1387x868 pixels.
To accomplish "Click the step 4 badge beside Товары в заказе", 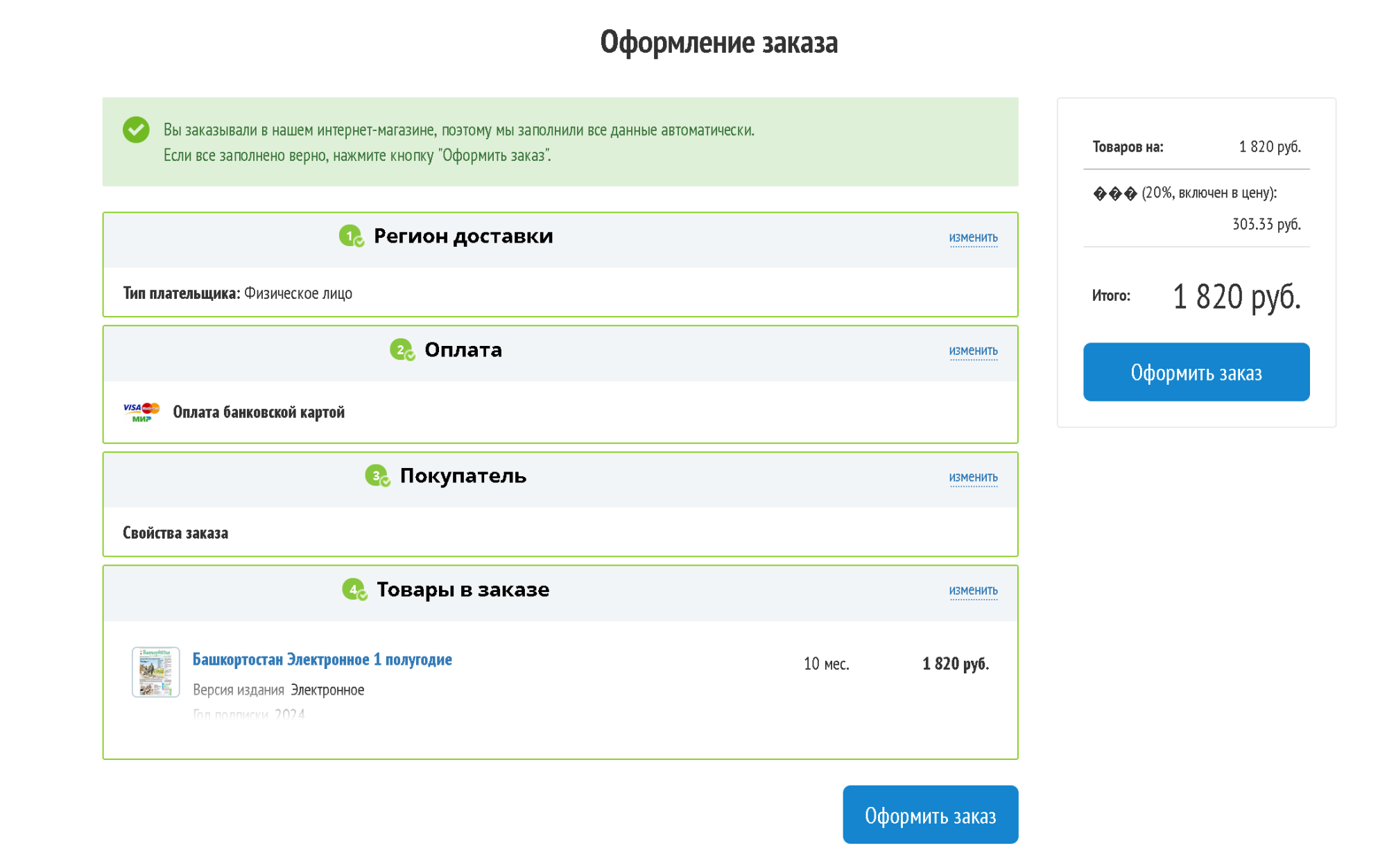I will coord(354,589).
